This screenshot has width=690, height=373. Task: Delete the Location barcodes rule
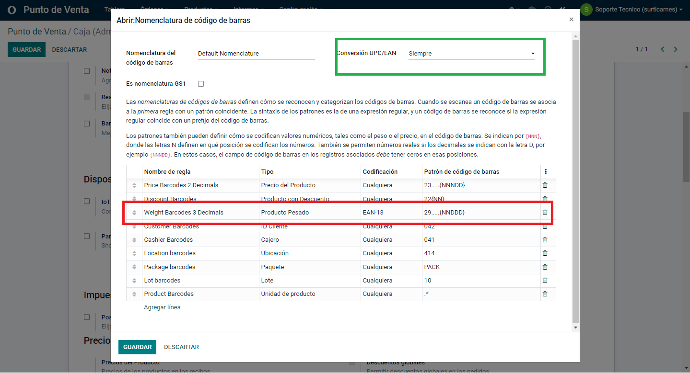coord(545,253)
